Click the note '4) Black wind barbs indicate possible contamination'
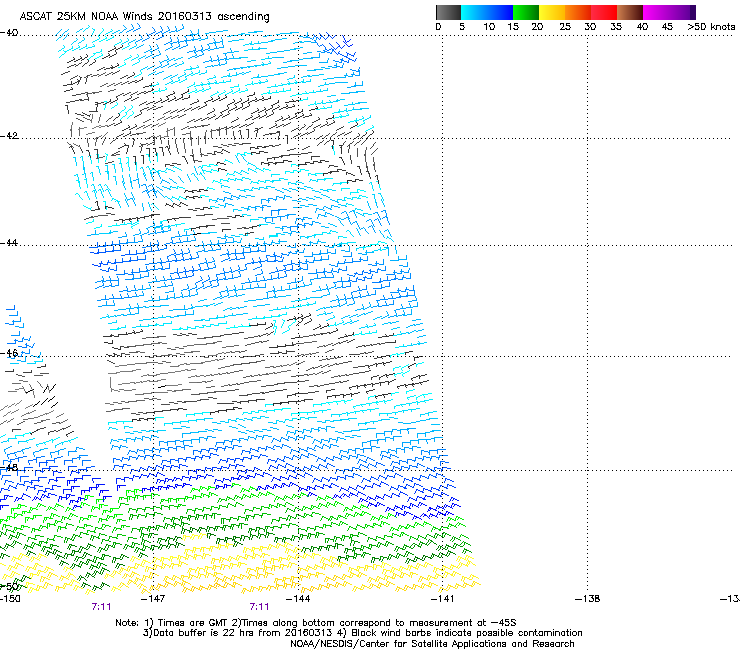 click(460, 633)
